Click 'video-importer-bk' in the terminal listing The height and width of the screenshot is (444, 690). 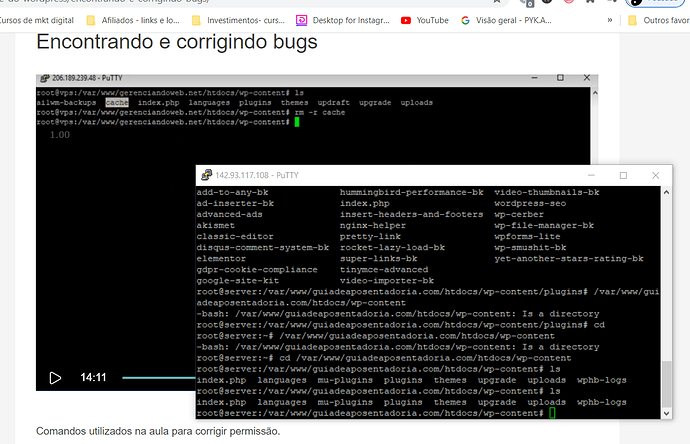[387, 280]
